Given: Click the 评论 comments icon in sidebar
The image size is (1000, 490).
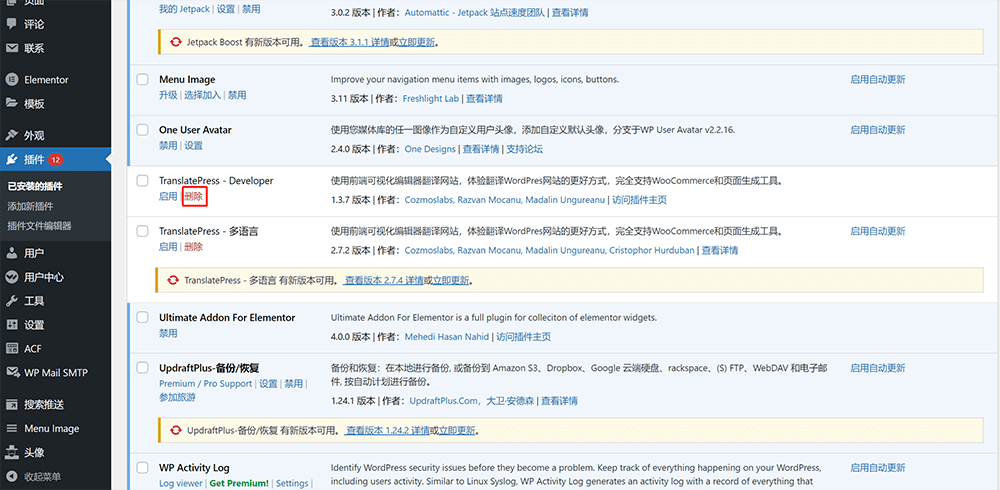Looking at the screenshot, I should (11, 24).
